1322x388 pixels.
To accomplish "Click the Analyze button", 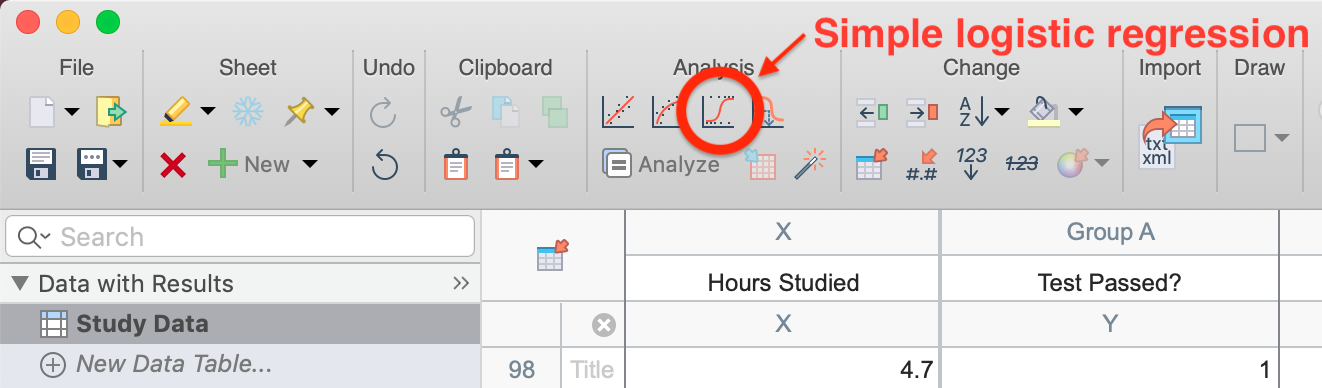I will coord(660,164).
